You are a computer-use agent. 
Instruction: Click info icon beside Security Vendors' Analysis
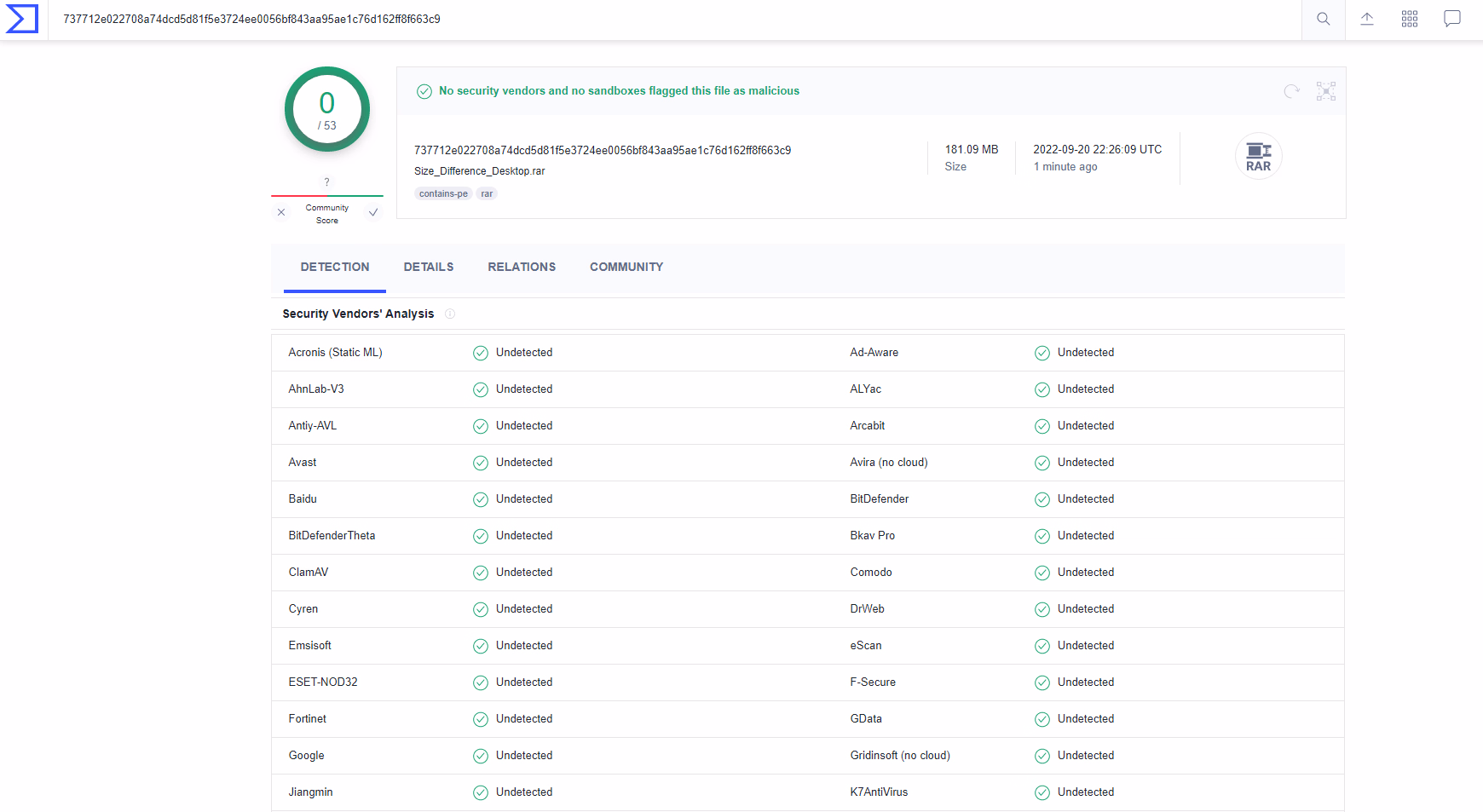pyautogui.click(x=450, y=314)
